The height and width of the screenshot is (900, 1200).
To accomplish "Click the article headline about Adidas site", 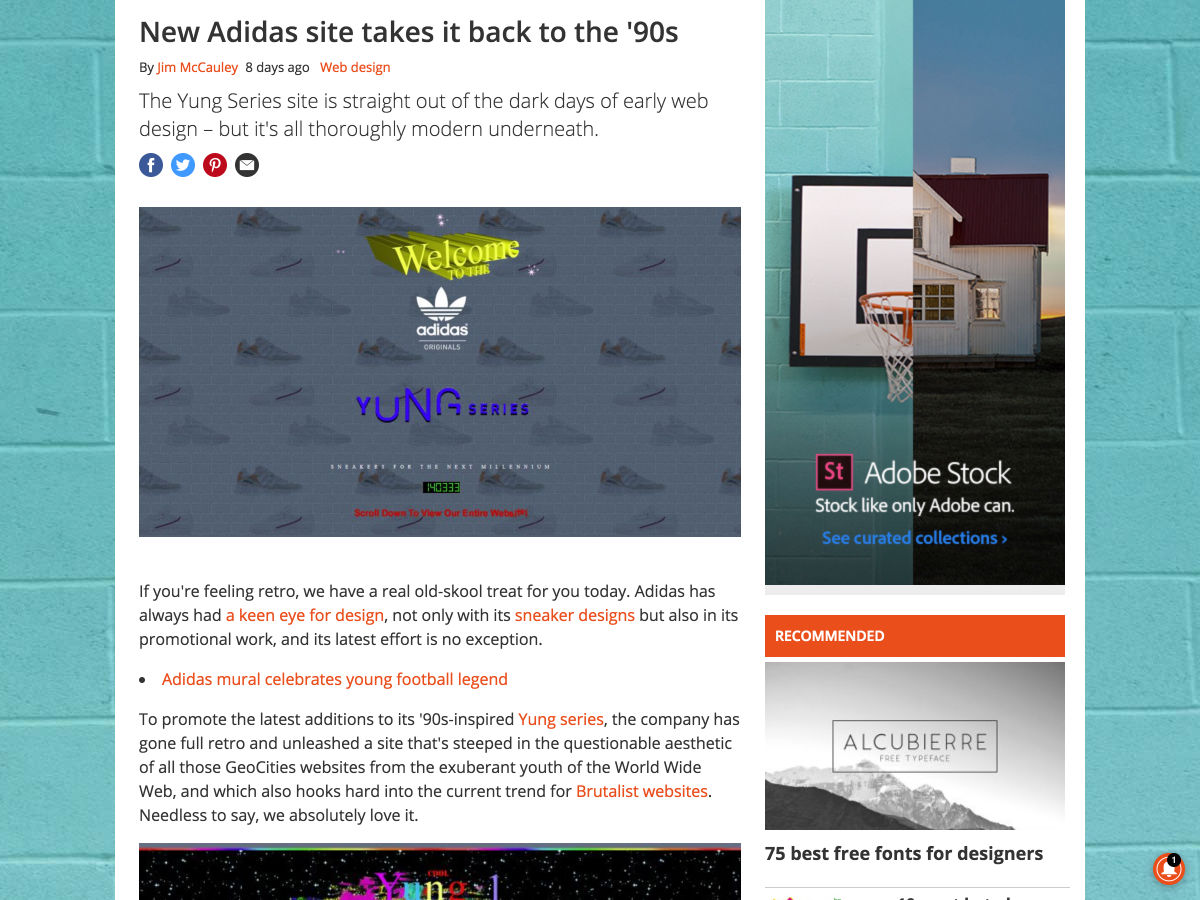I will coord(409,32).
